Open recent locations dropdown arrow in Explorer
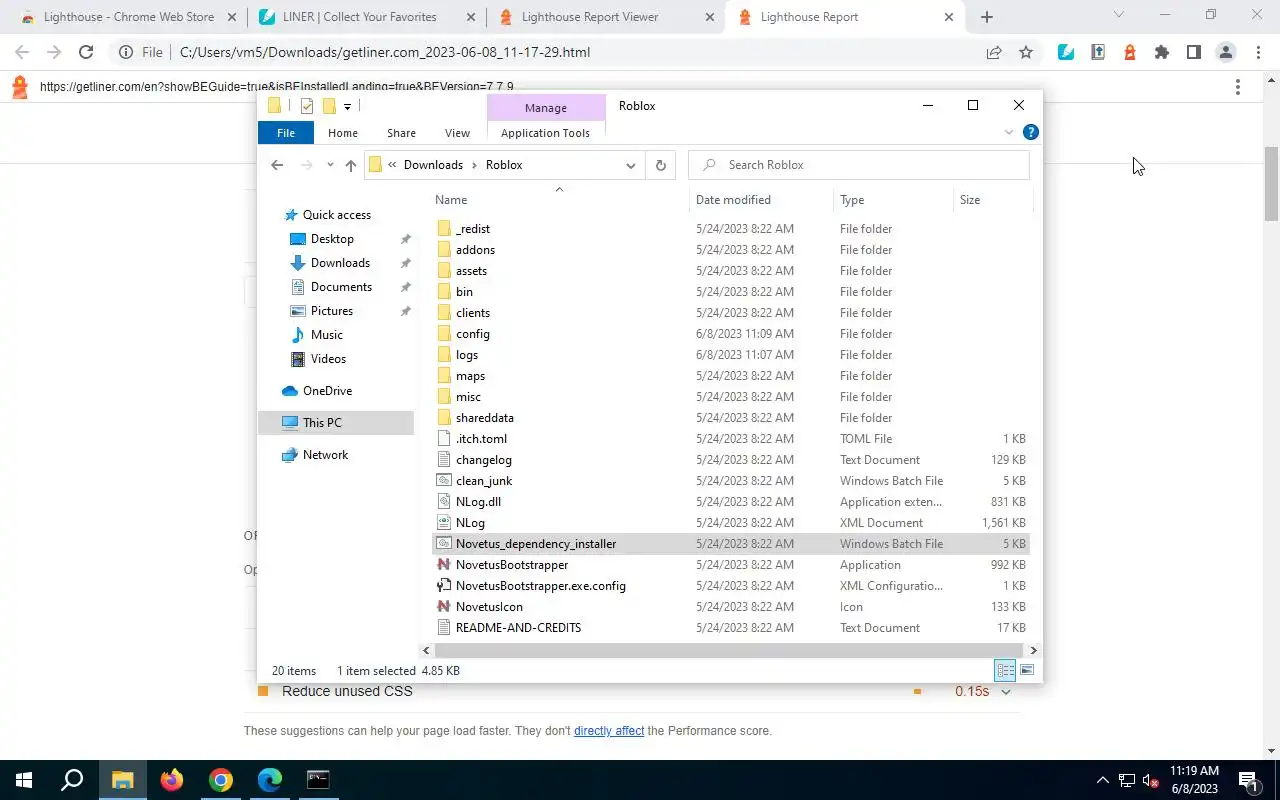This screenshot has height=800, width=1280. pos(330,165)
